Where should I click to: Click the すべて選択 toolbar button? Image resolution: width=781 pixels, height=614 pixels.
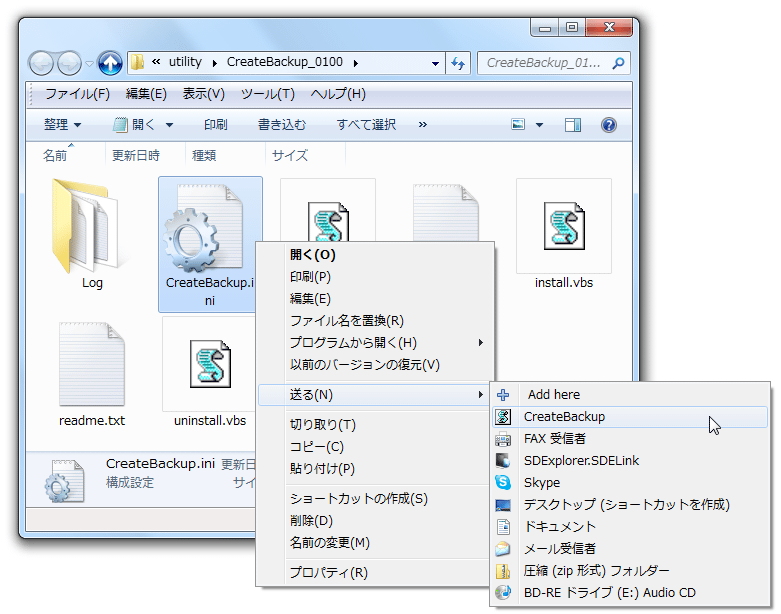[366, 124]
